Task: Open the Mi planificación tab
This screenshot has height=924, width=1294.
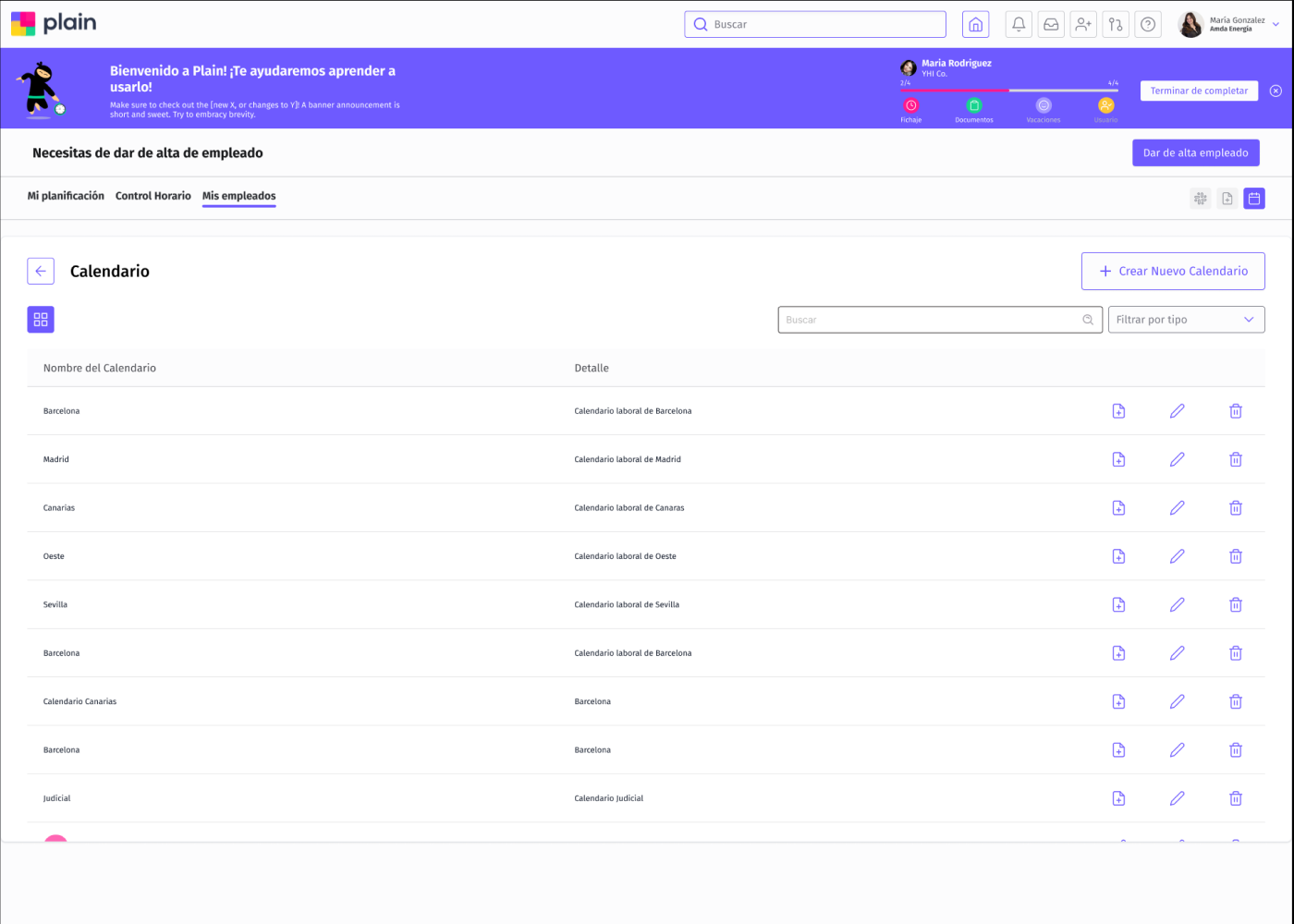Action: [66, 196]
